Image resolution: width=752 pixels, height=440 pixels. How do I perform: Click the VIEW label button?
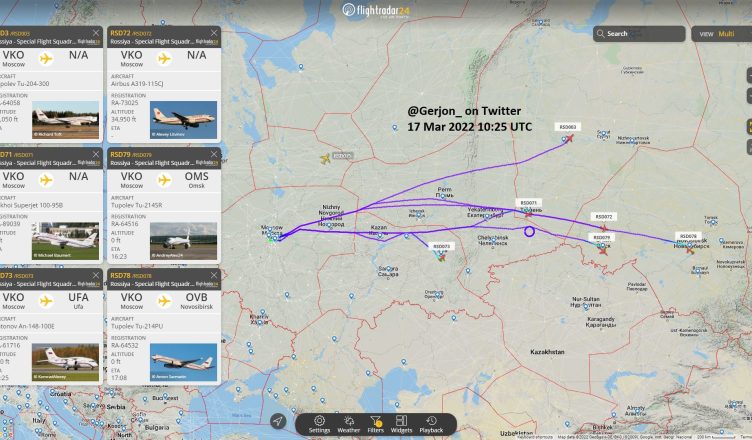click(x=706, y=34)
